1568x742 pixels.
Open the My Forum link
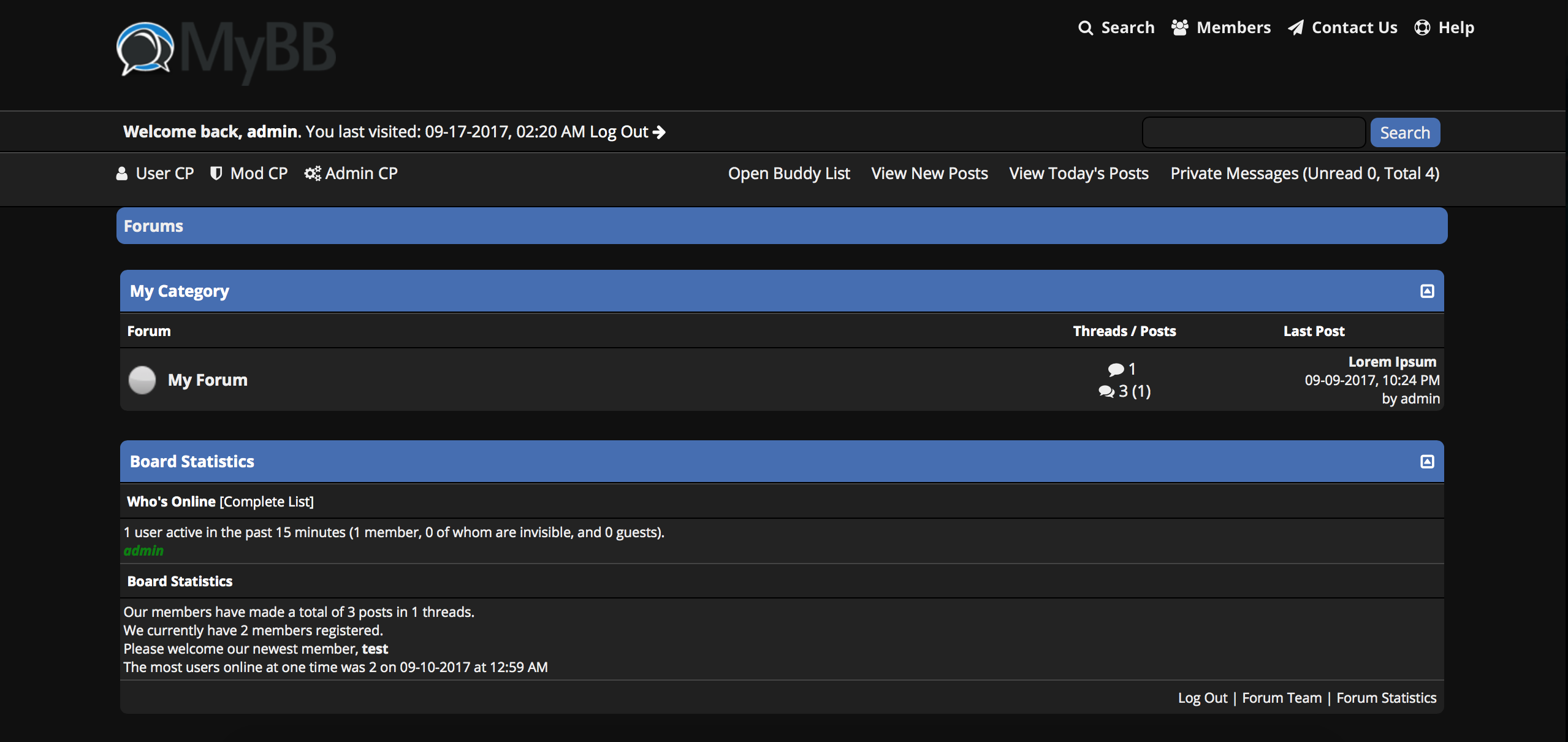207,380
